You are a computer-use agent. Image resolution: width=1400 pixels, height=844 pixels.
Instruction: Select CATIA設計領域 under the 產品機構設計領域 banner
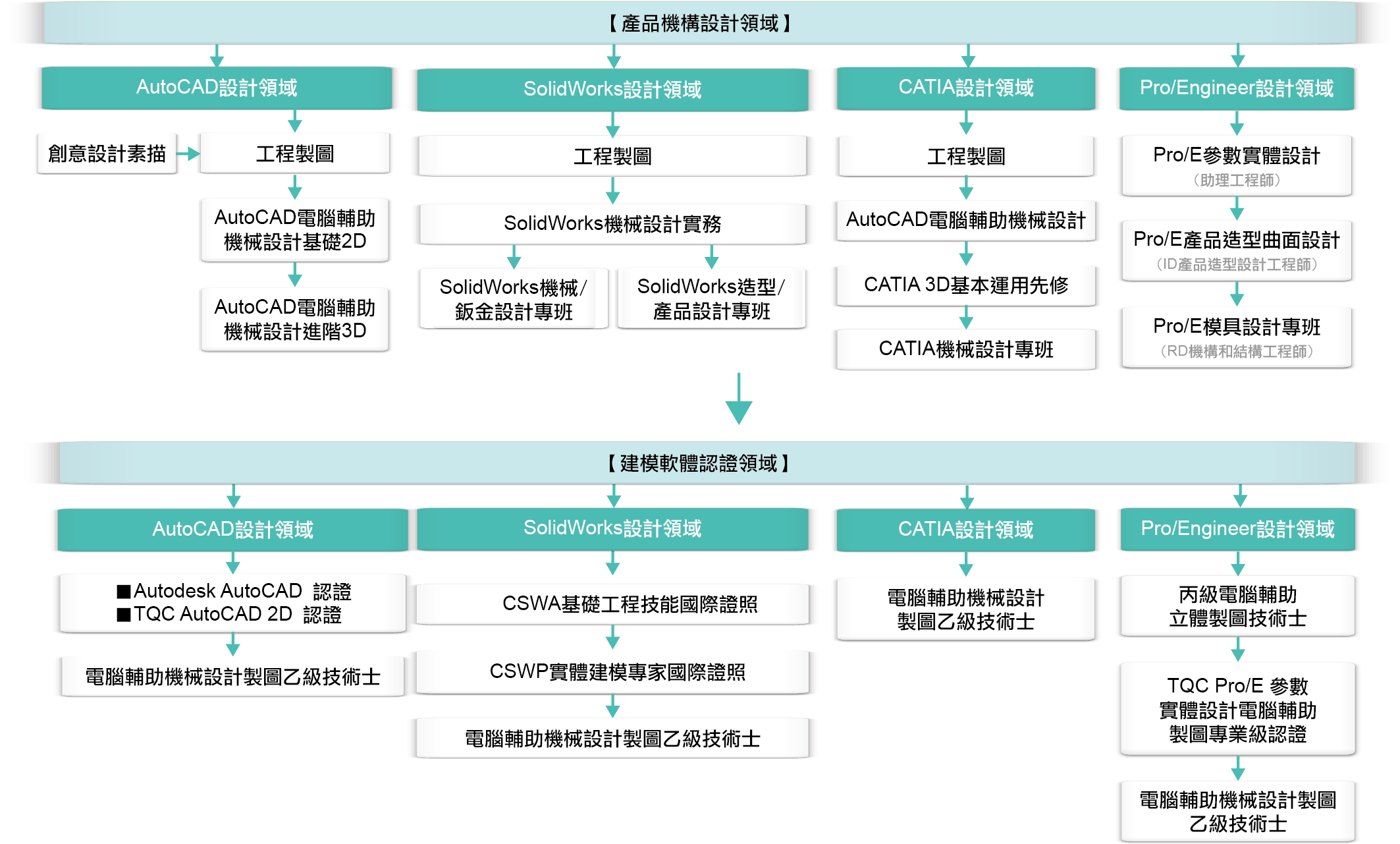point(966,88)
